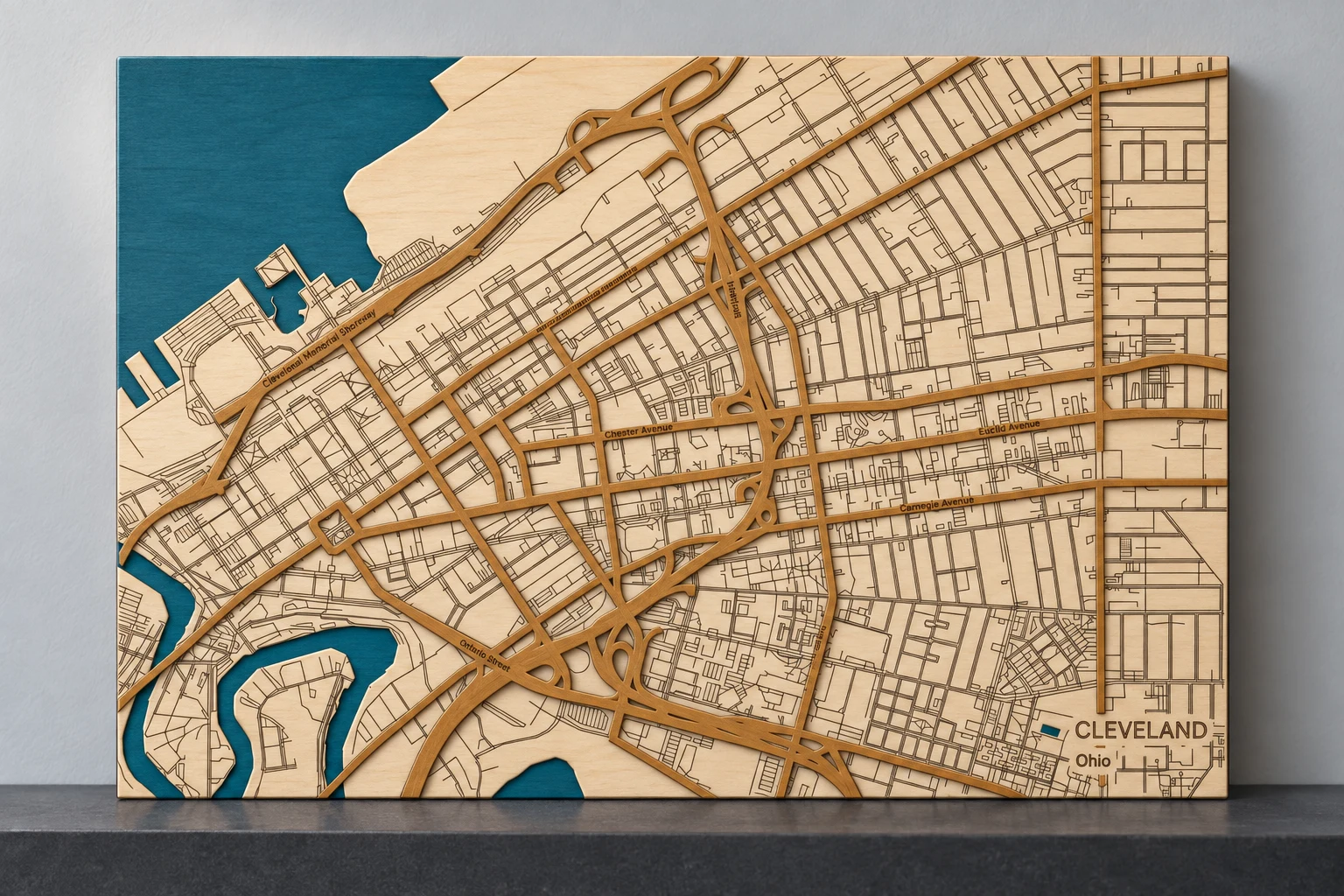Click the "Ontario Street" label

[x=485, y=657]
